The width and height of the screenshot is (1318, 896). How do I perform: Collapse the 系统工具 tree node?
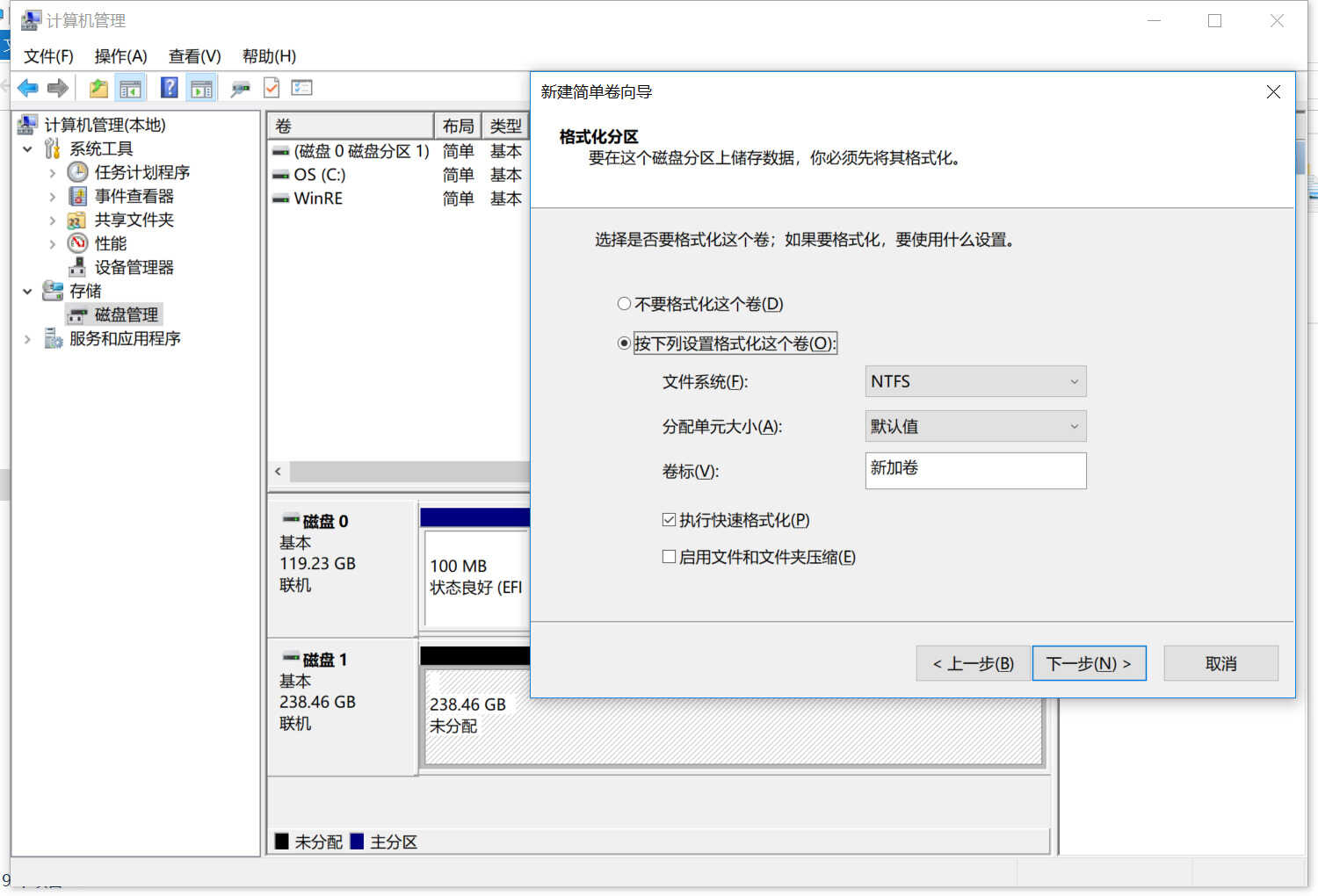point(27,148)
